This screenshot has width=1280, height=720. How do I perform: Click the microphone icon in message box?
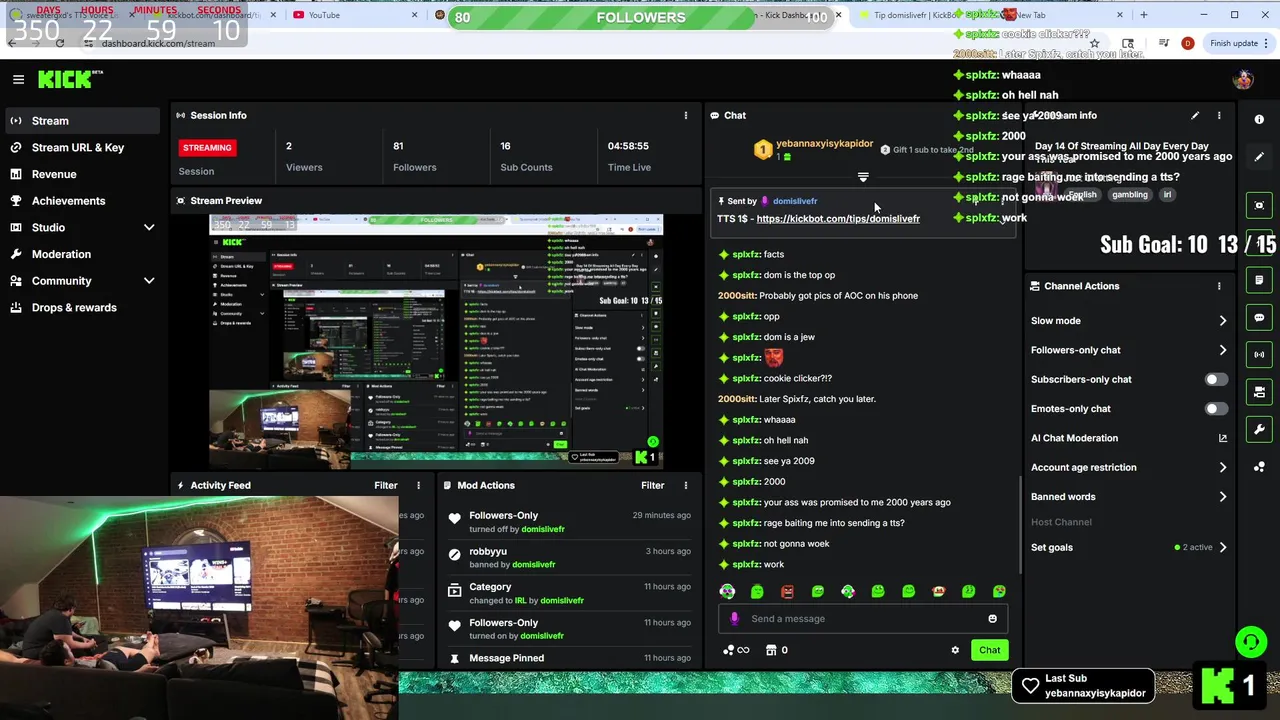coord(734,618)
